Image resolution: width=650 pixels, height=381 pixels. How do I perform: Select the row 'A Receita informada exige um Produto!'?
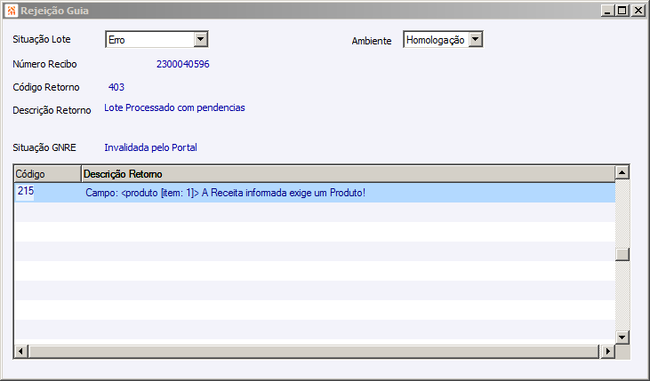pyautogui.click(x=315, y=193)
